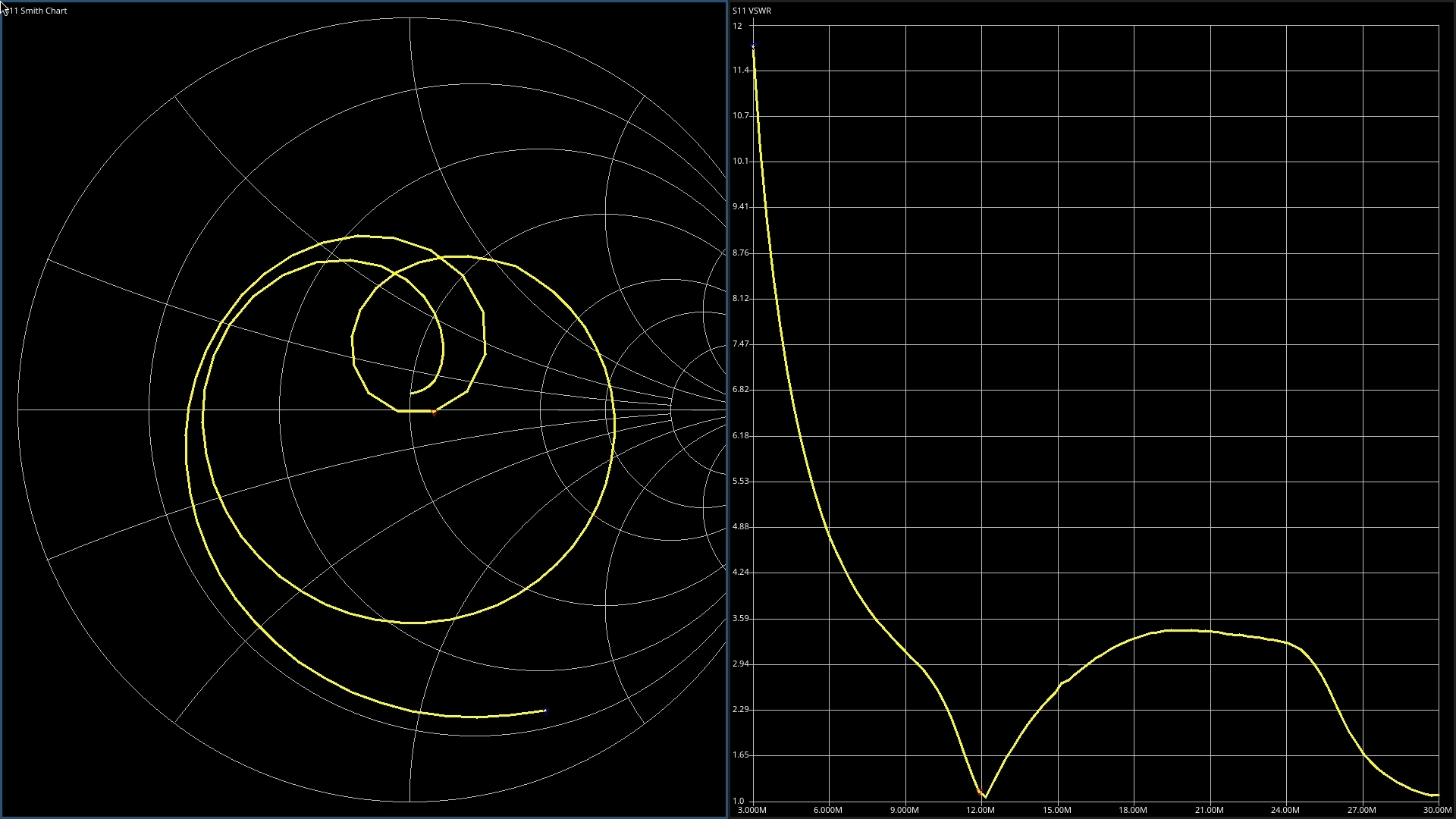1456x819 pixels.
Task: Click the red marker on the Smith chart
Action: (434, 413)
